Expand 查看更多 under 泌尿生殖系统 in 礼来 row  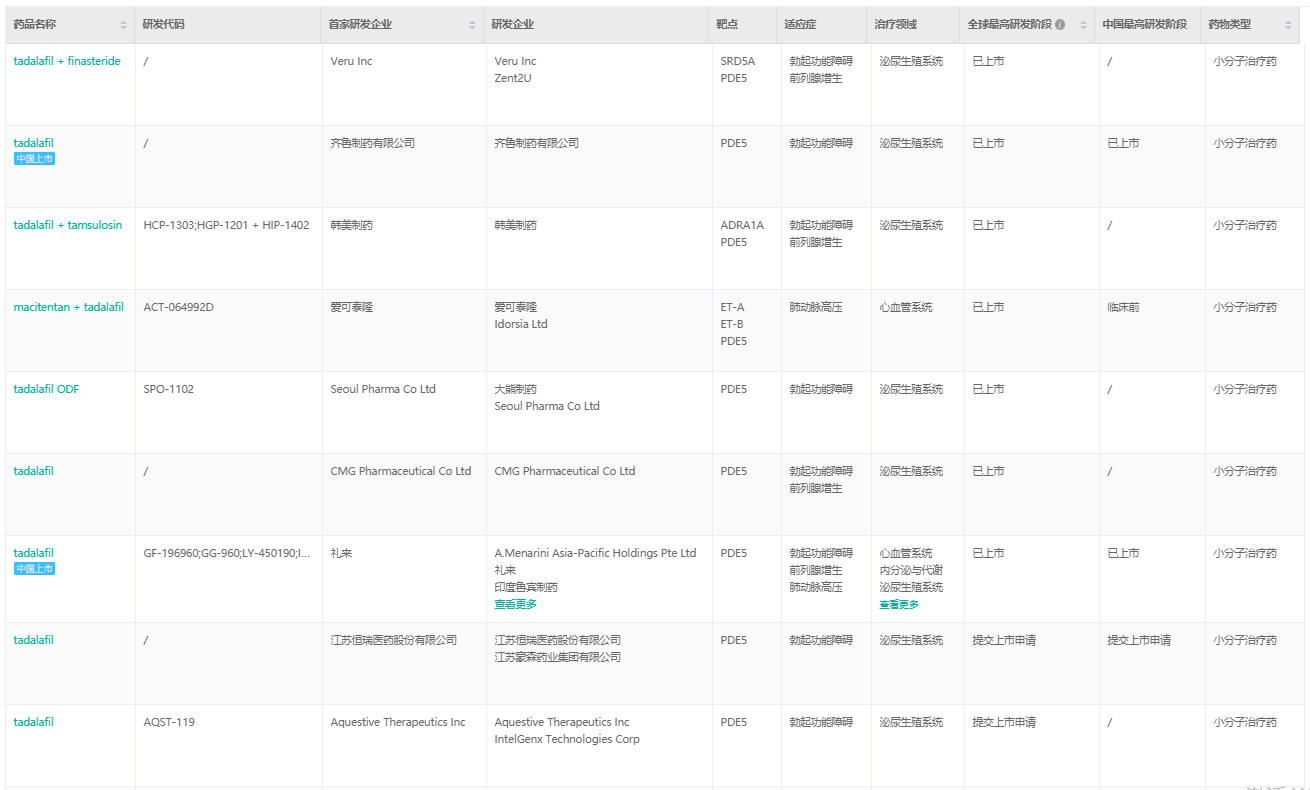(x=899, y=604)
